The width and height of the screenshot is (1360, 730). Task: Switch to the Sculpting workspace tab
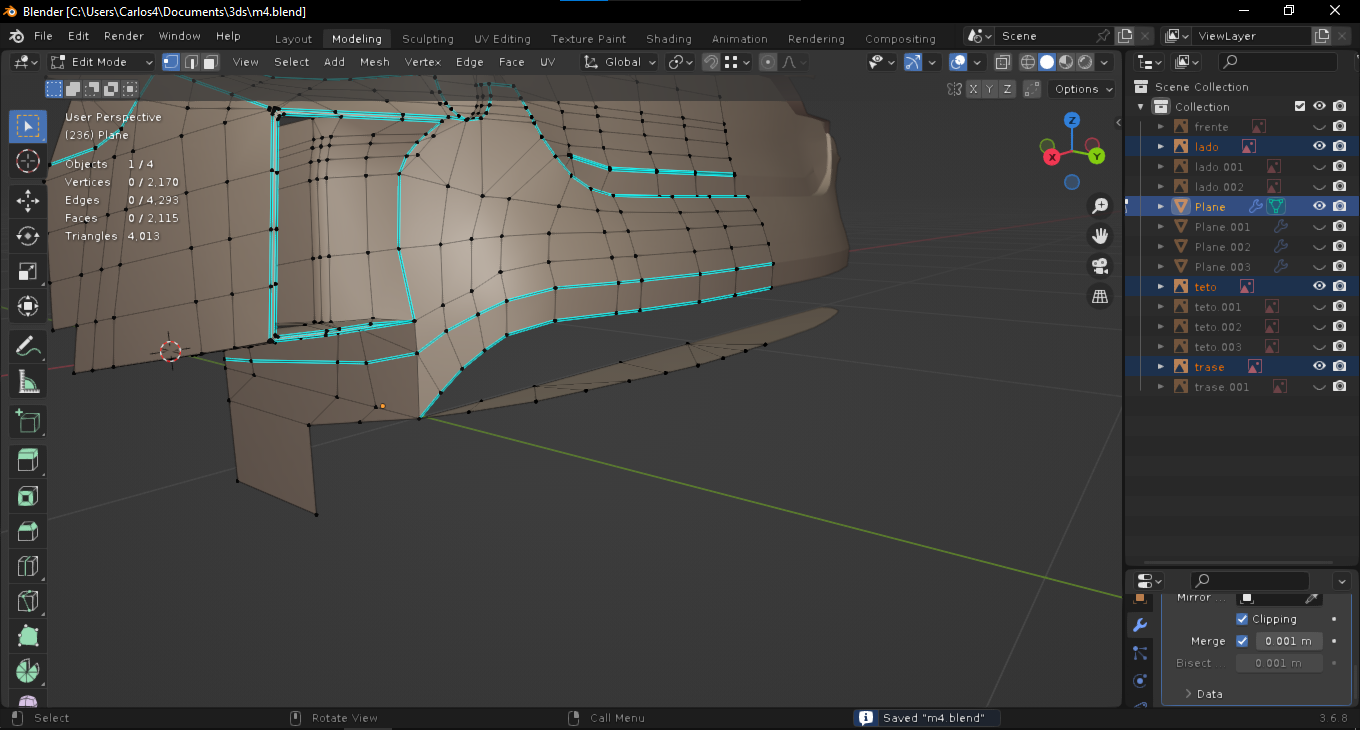[x=427, y=39]
